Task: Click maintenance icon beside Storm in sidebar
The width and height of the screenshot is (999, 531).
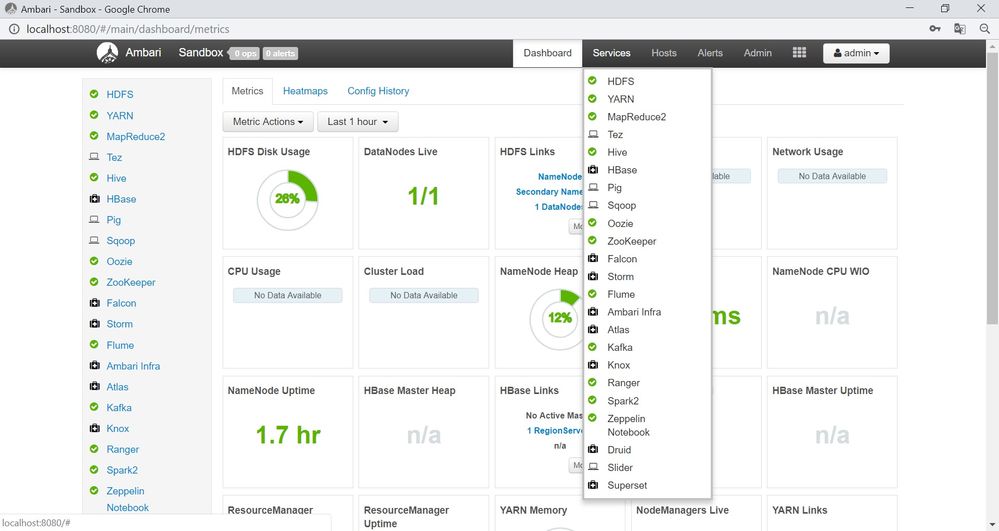Action: tap(94, 324)
